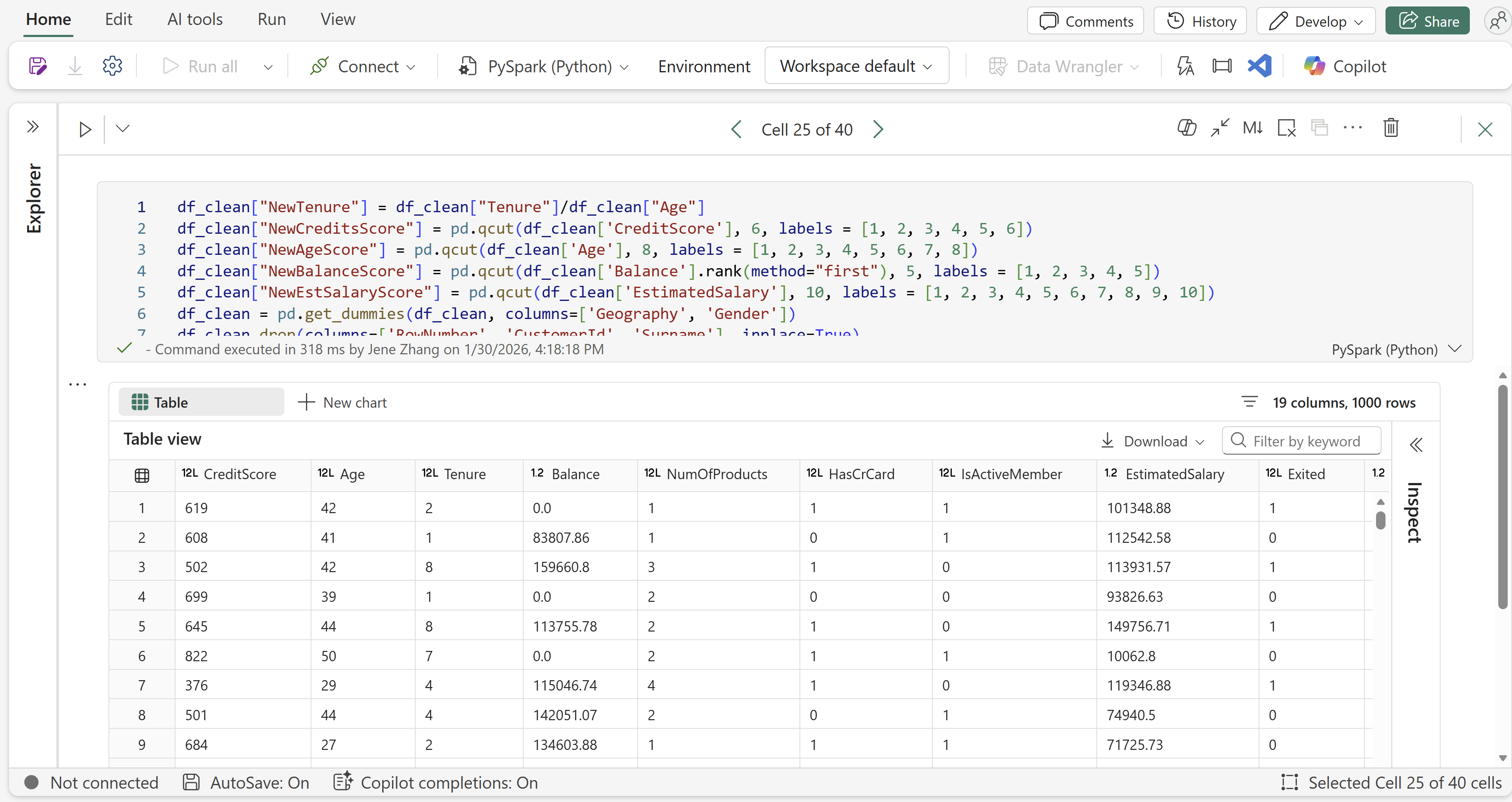Open the PySpark (Python) language dropdown
Image resolution: width=1512 pixels, height=802 pixels.
click(624, 66)
